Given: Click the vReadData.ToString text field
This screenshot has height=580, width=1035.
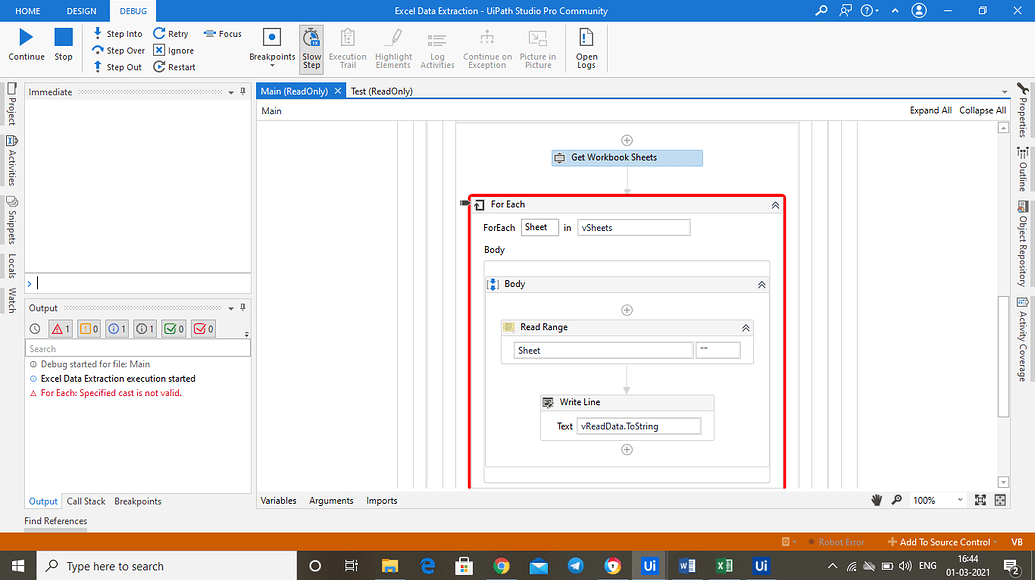Looking at the screenshot, I should pos(640,425).
